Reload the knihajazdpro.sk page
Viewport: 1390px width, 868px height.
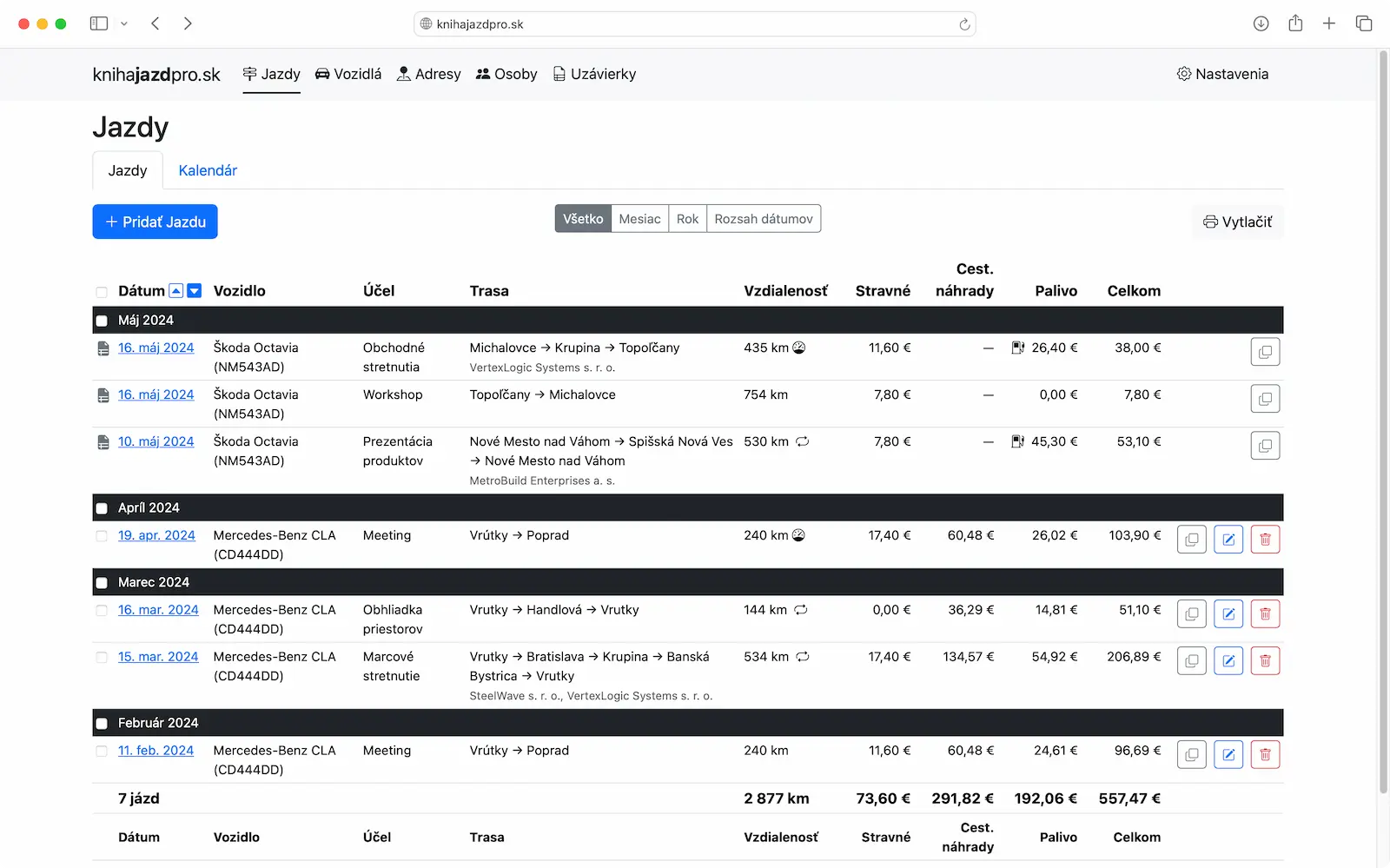click(964, 24)
